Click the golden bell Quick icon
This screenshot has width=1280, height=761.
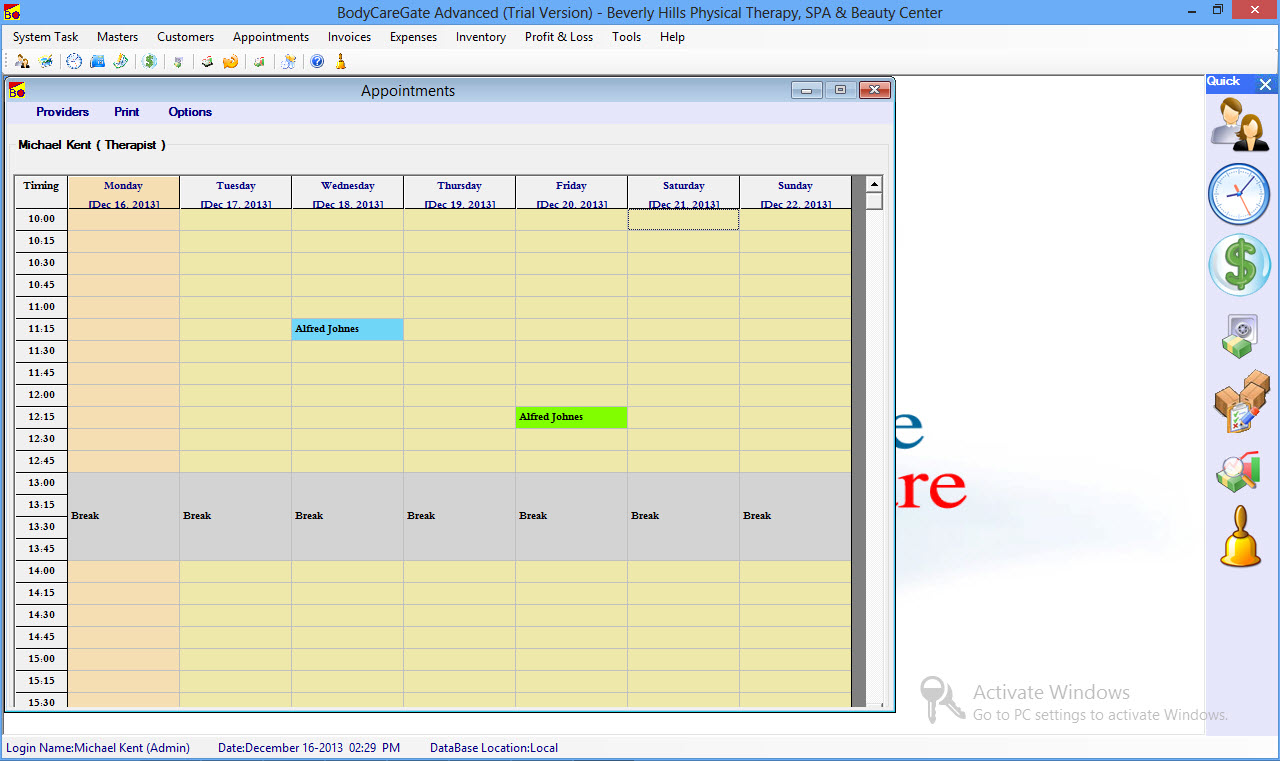(x=1240, y=537)
